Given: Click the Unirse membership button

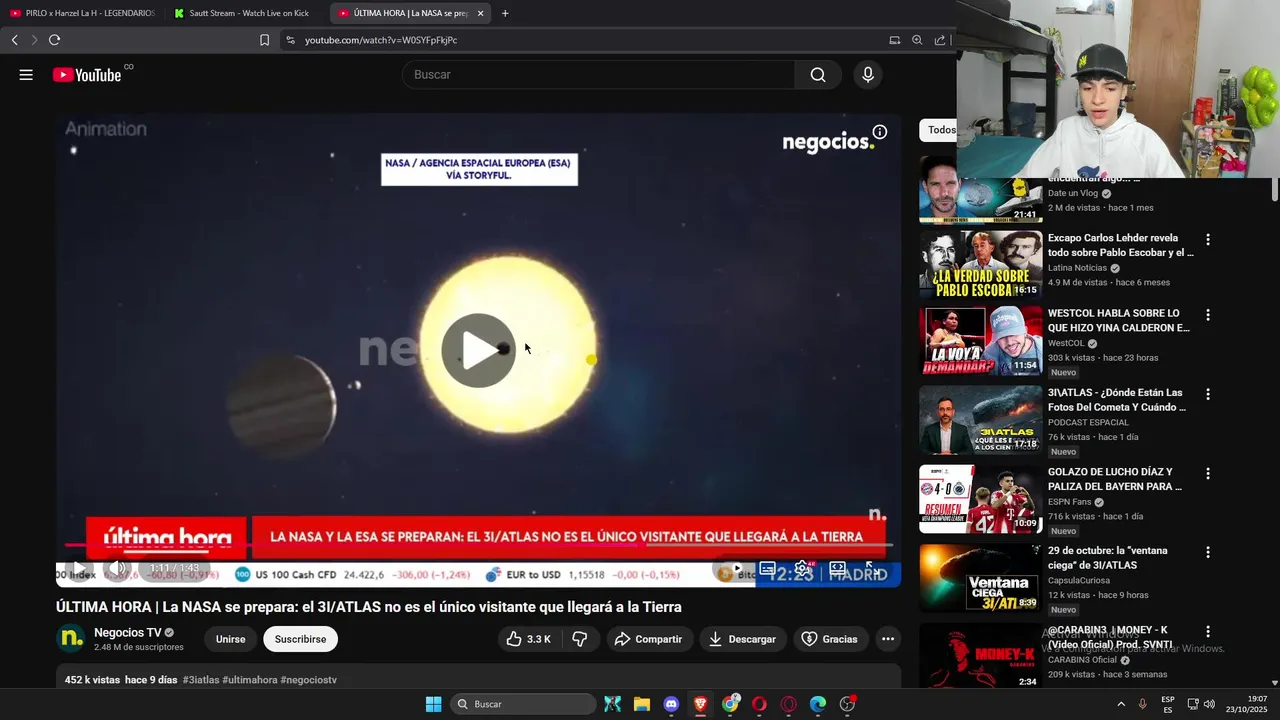Looking at the screenshot, I should (x=230, y=639).
